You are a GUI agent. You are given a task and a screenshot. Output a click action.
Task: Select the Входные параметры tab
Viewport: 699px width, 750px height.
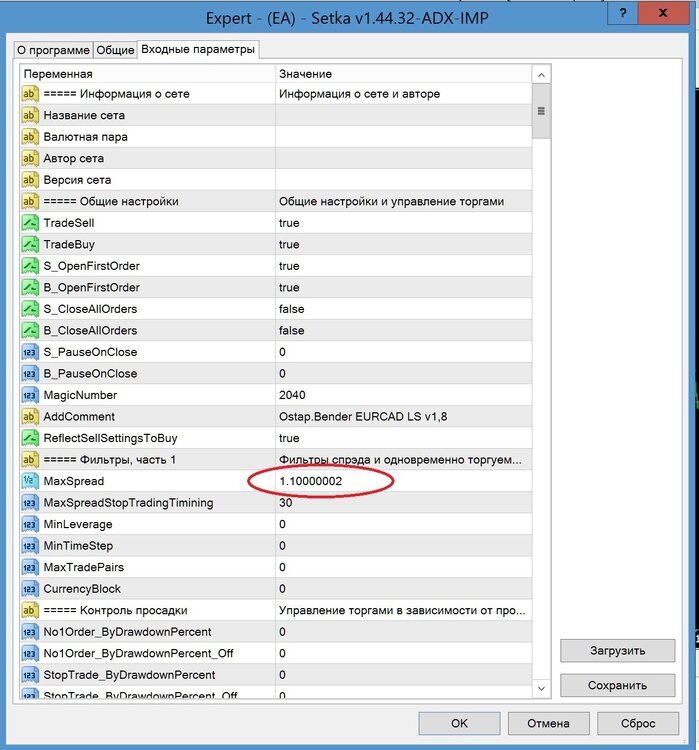coord(198,49)
